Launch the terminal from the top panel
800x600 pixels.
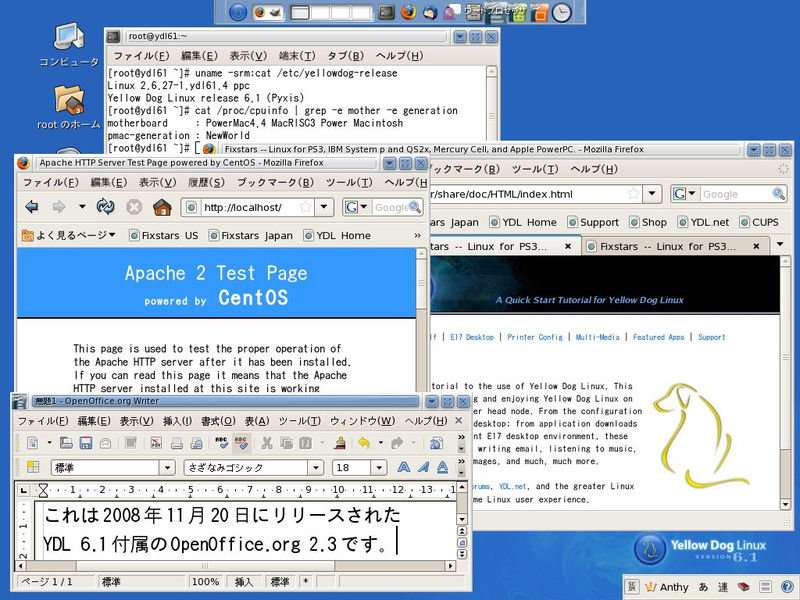click(x=386, y=12)
